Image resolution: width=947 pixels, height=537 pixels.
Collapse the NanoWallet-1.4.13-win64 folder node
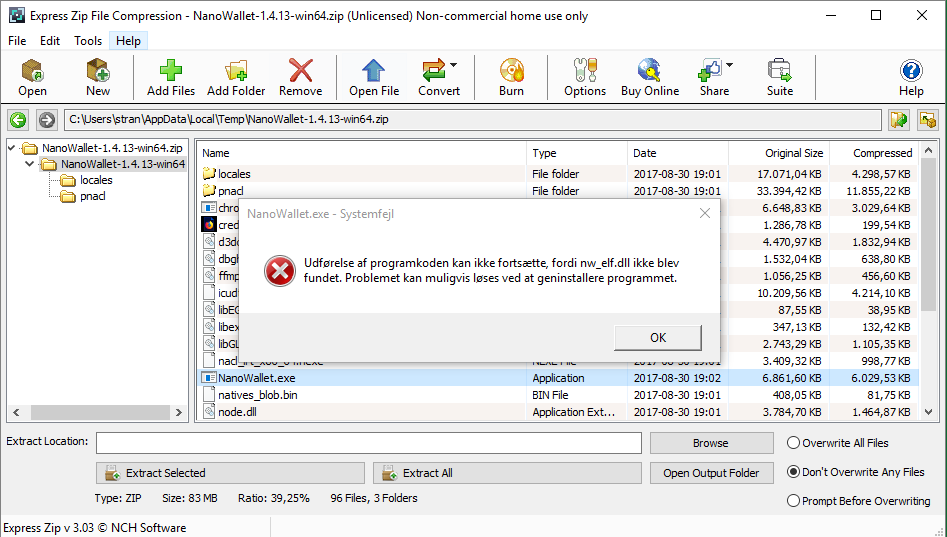(29, 164)
